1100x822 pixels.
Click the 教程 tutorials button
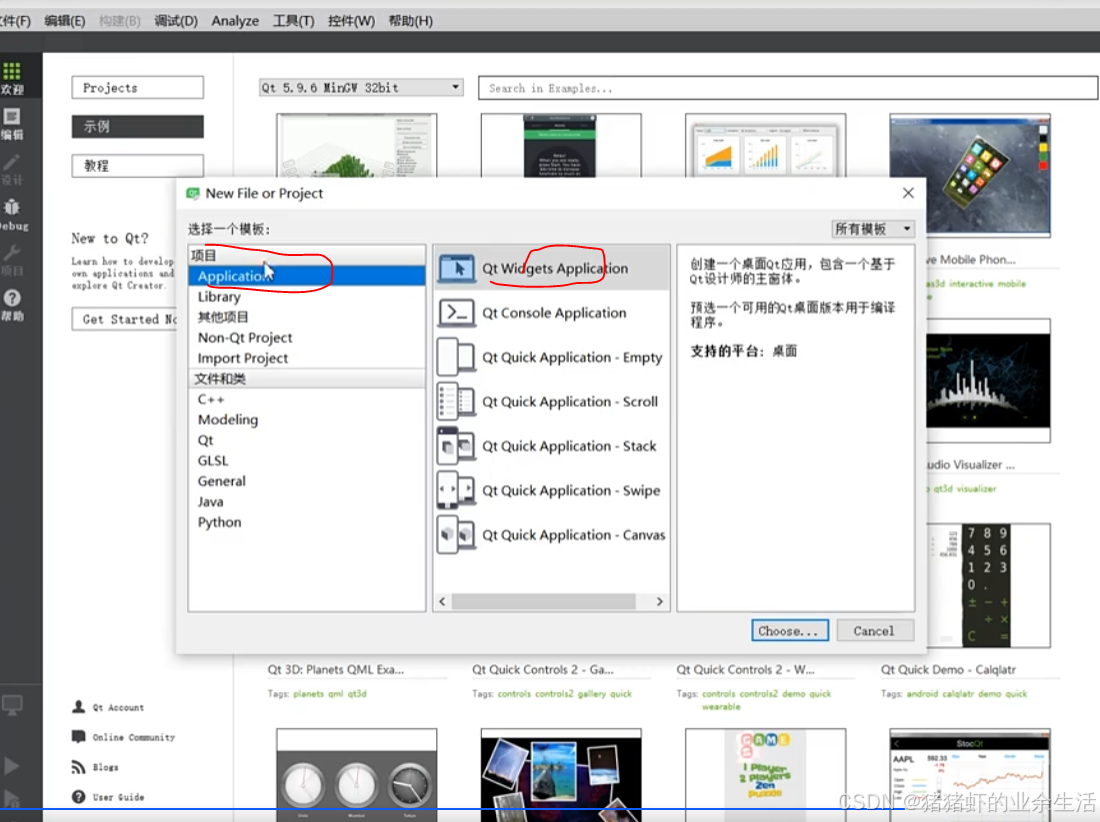click(x=138, y=166)
